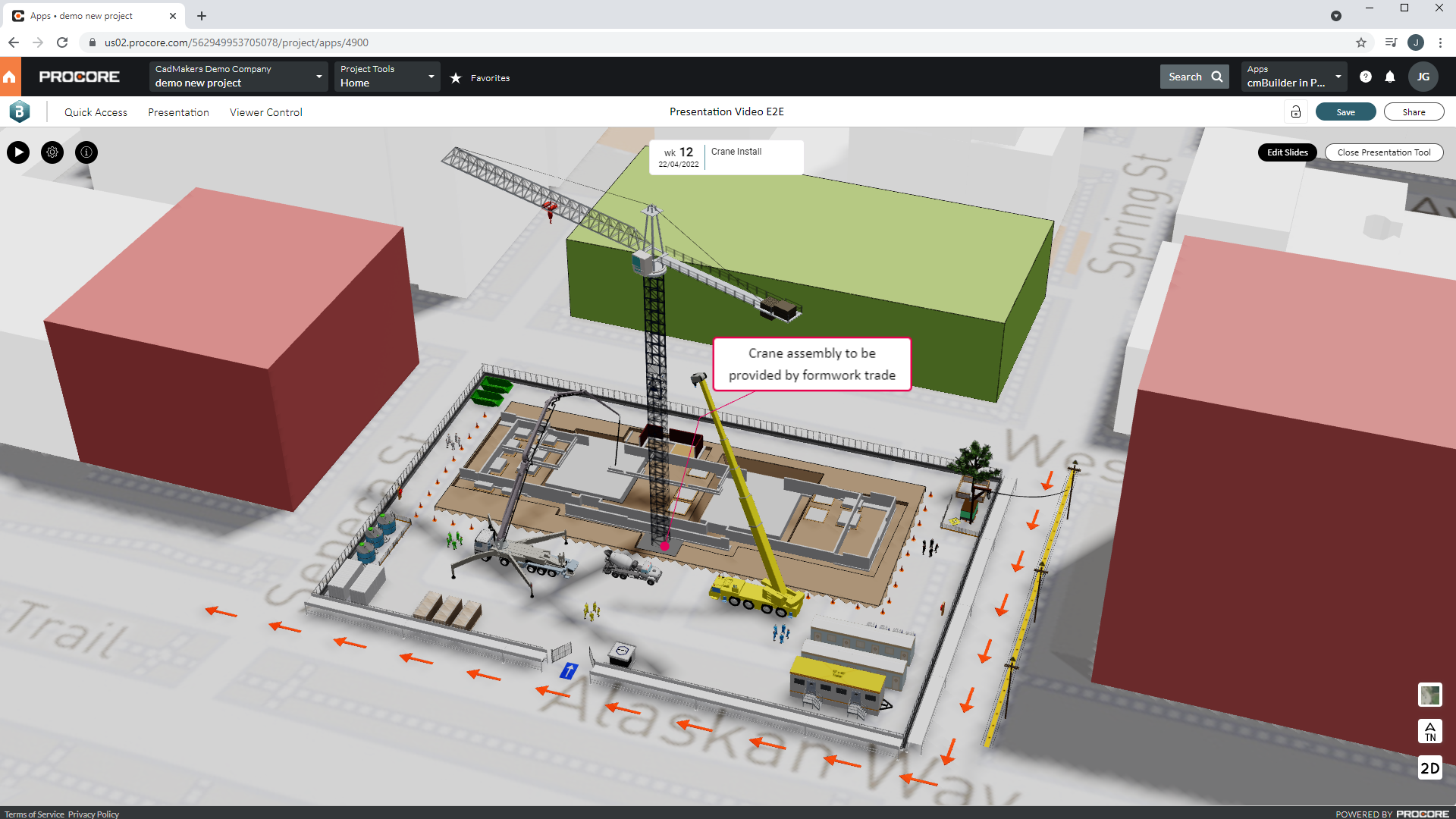Reload the browser page

(x=62, y=42)
